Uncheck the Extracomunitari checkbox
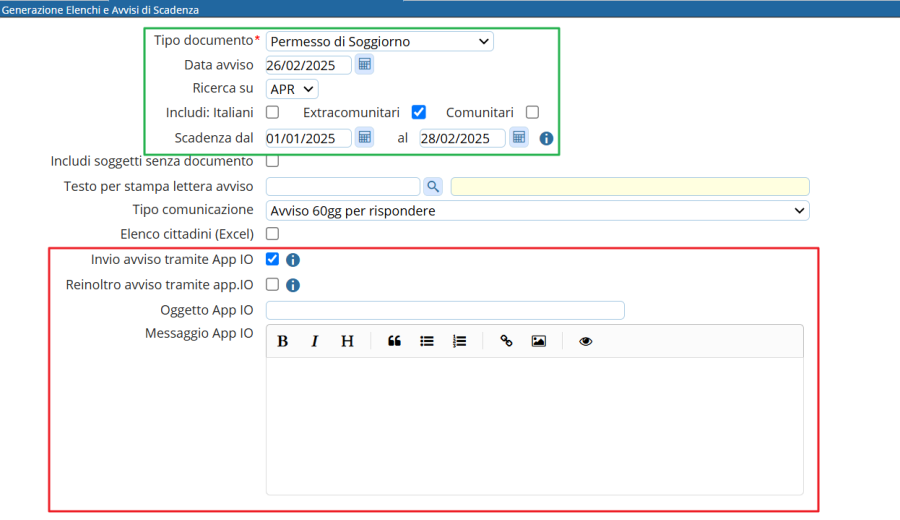This screenshot has width=900, height=520. point(419,113)
